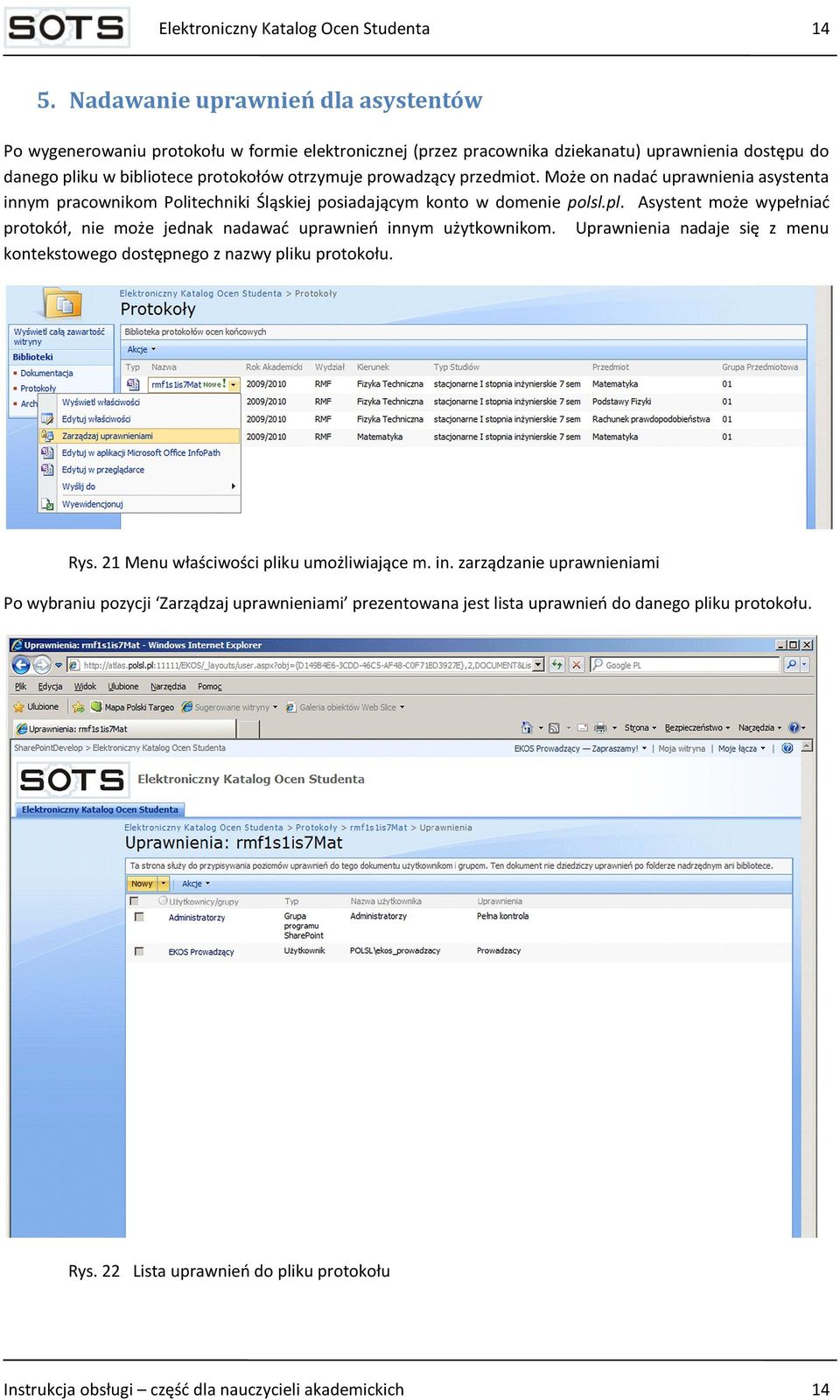Viewport: 840px width, 1400px height.
Task: Click the IE read mail icon
Action: [x=581, y=728]
